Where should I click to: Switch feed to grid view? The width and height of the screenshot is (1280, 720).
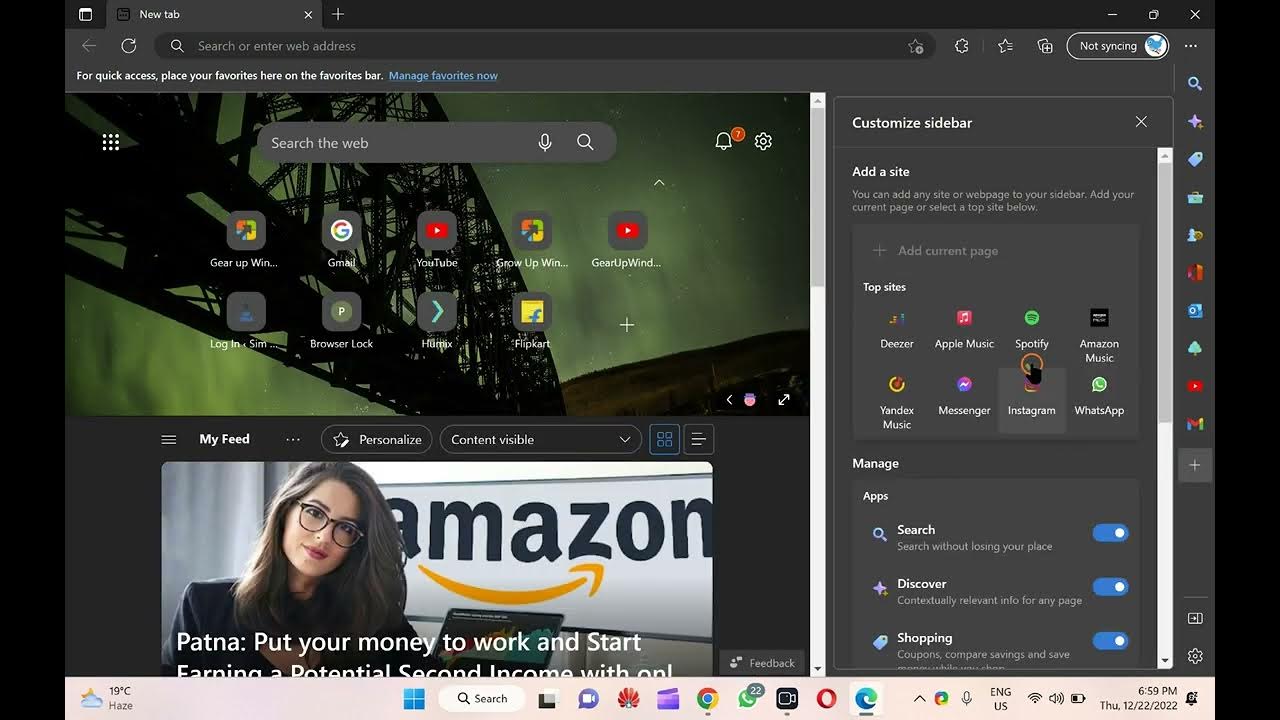[x=664, y=439]
